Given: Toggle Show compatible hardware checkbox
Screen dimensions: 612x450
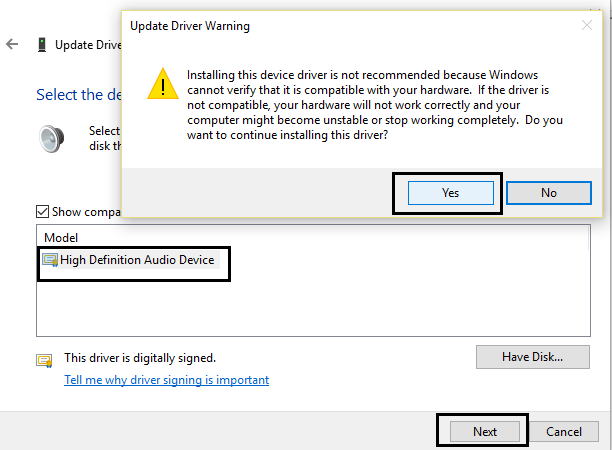Looking at the screenshot, I should [42, 212].
